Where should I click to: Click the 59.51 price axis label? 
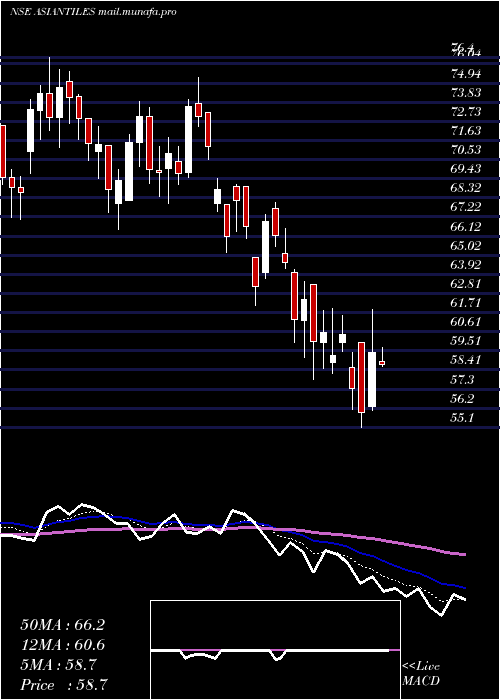pyautogui.click(x=466, y=340)
